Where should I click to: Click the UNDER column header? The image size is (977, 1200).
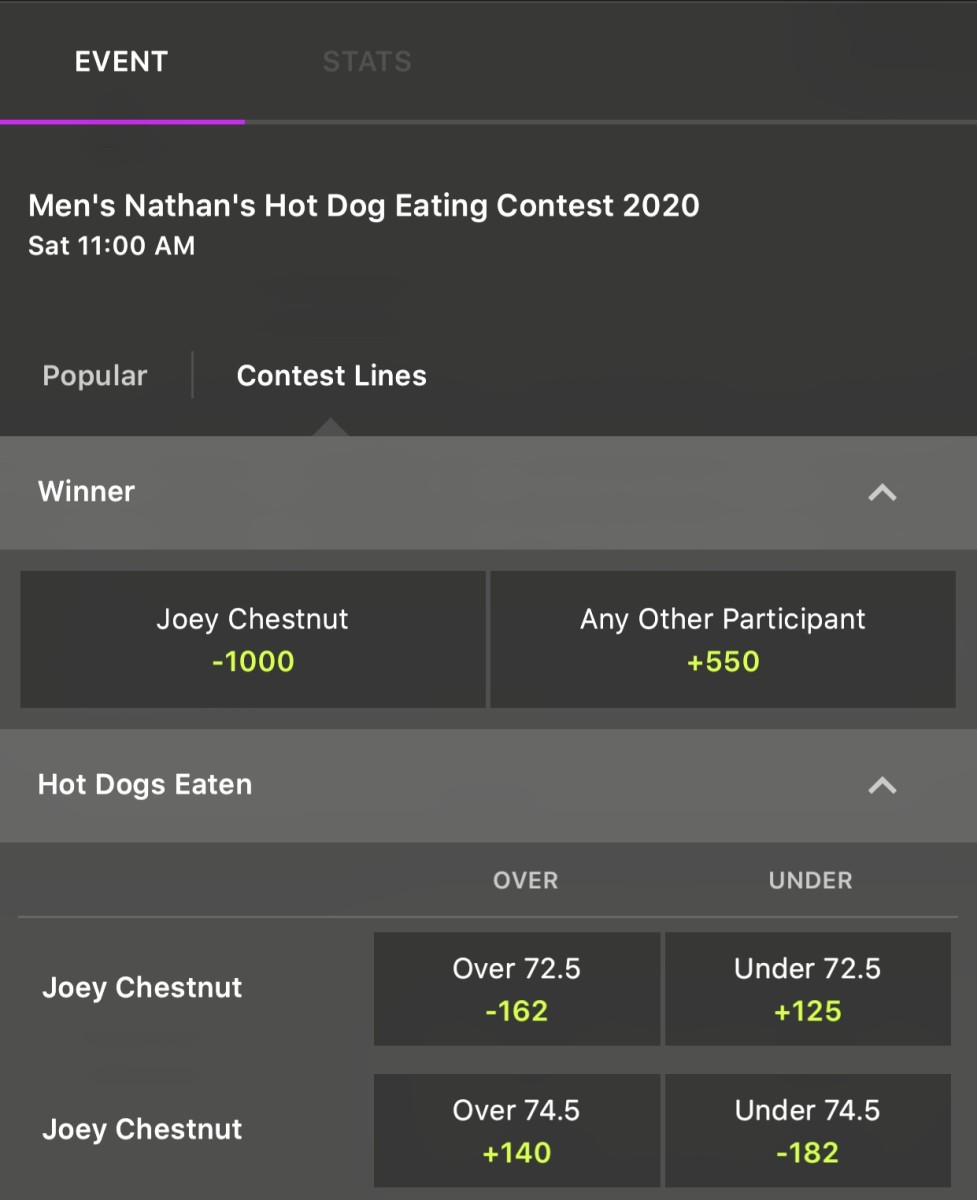810,880
